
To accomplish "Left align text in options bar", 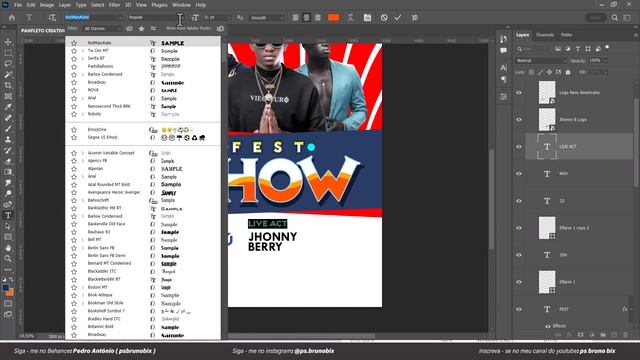I will pos(296,18).
